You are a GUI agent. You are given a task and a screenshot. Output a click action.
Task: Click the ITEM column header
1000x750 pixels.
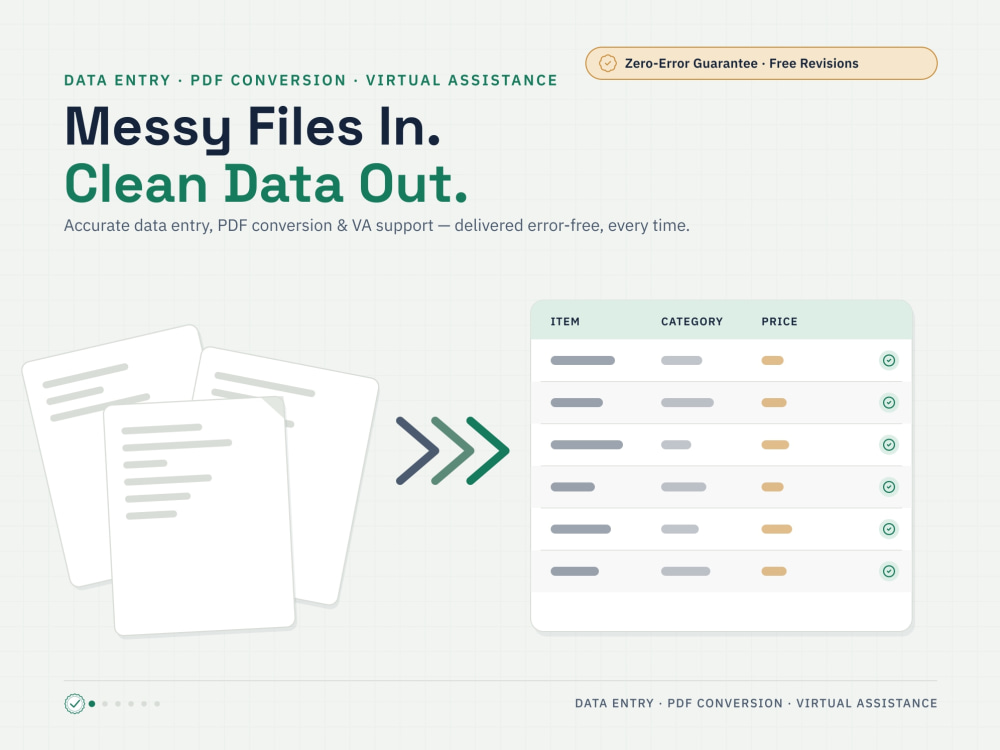click(x=565, y=321)
